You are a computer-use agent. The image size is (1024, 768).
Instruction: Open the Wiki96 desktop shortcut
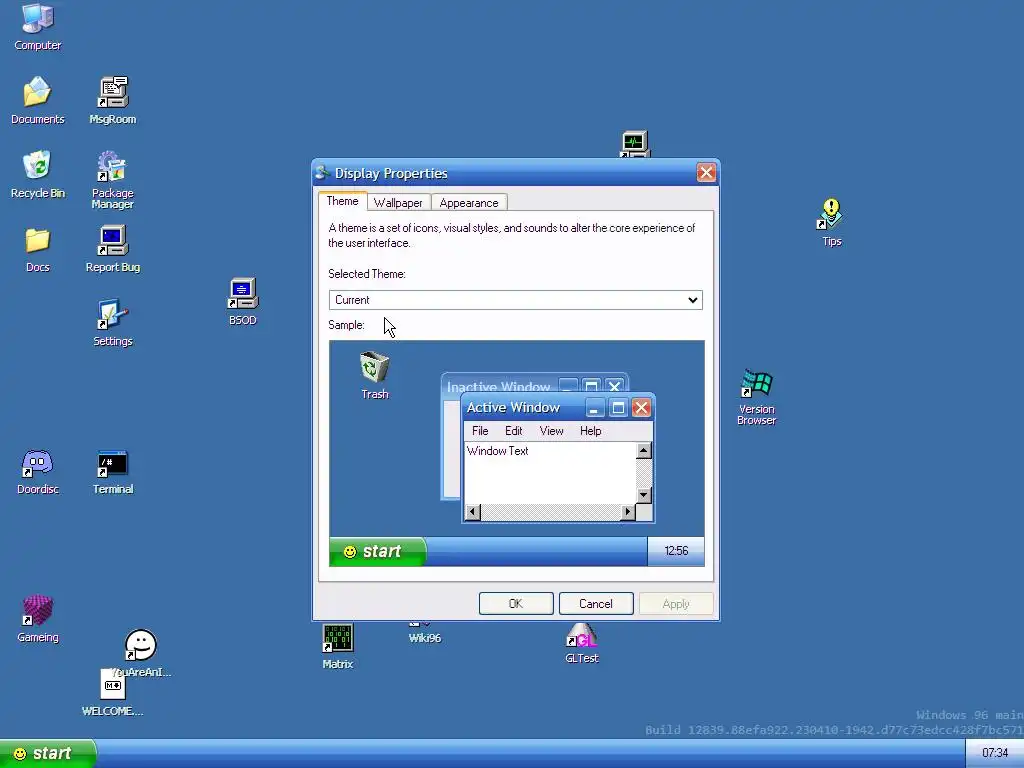(424, 633)
